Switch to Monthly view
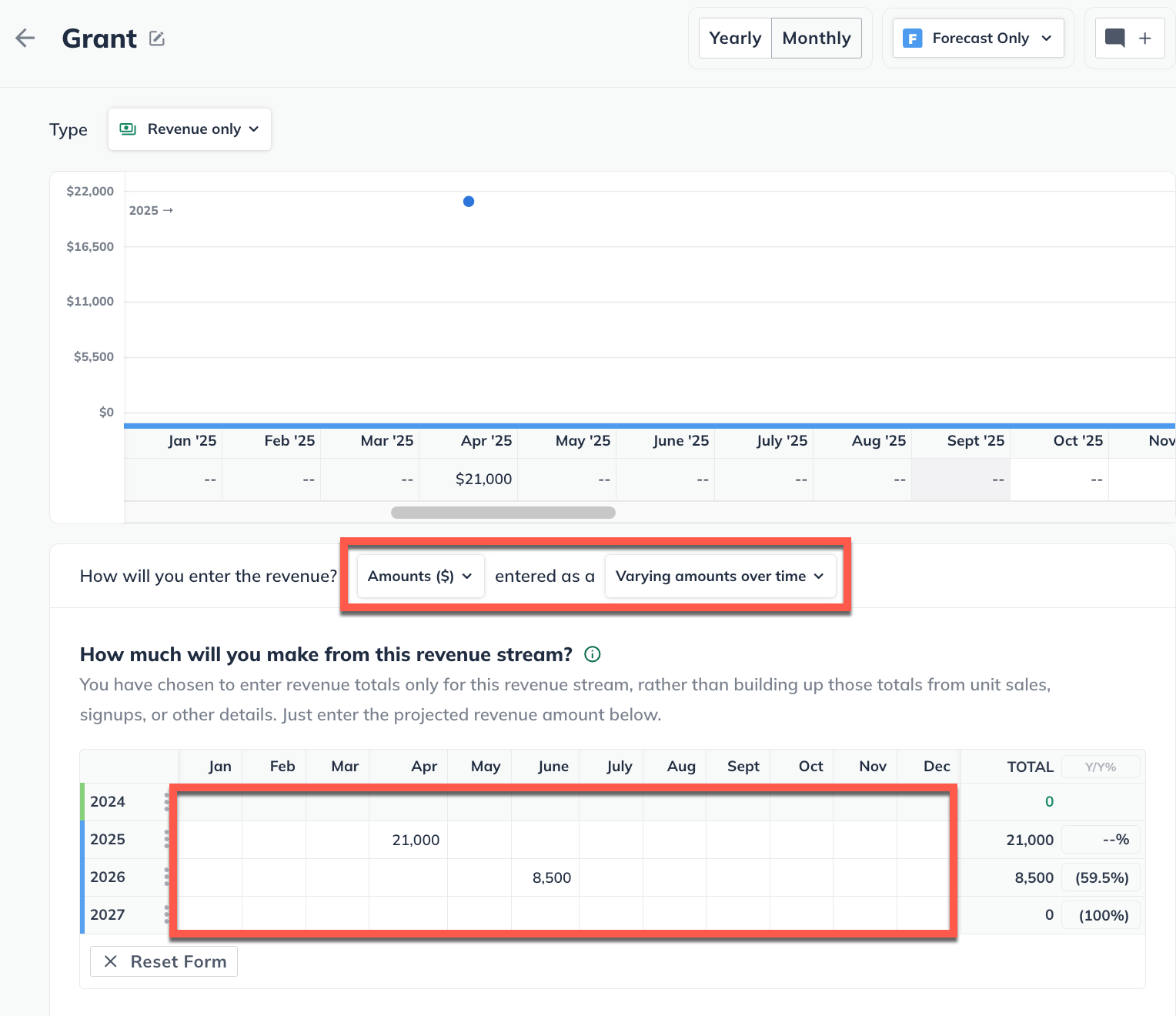The height and width of the screenshot is (1016, 1176). 816,38
